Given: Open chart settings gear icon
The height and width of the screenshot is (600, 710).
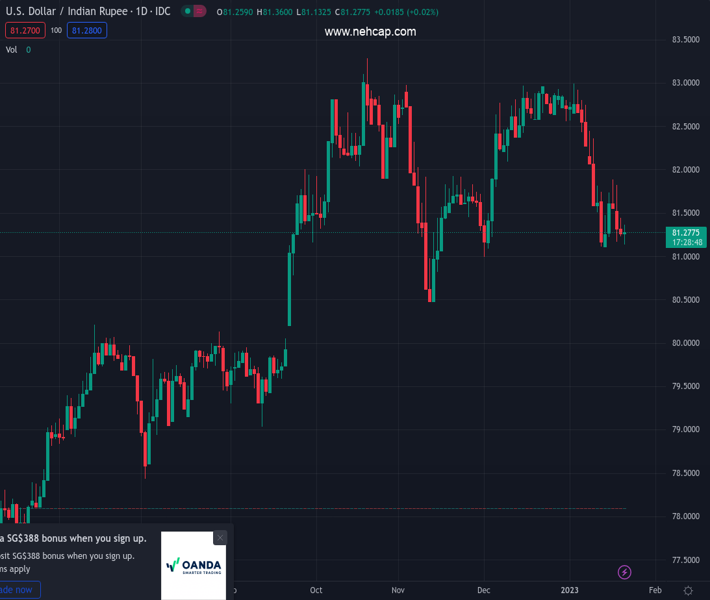Looking at the screenshot, I should coord(688,591).
